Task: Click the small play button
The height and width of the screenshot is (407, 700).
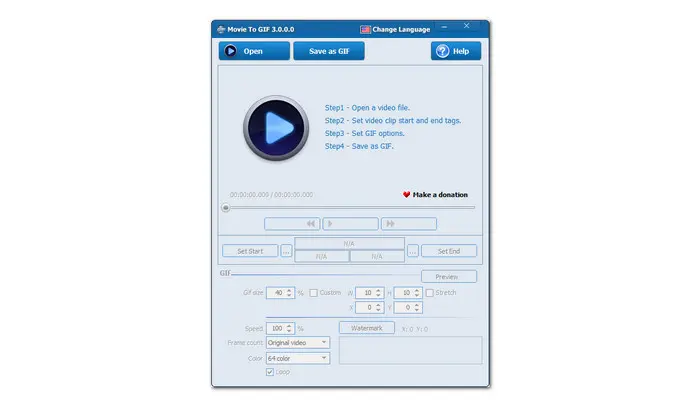Action: 350,224
